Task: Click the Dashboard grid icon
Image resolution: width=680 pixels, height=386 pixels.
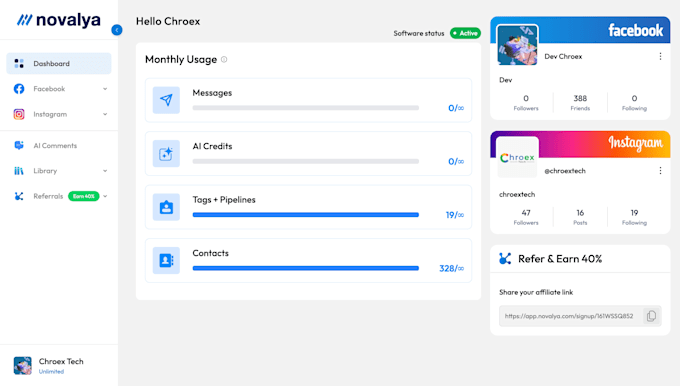Action: coord(19,63)
